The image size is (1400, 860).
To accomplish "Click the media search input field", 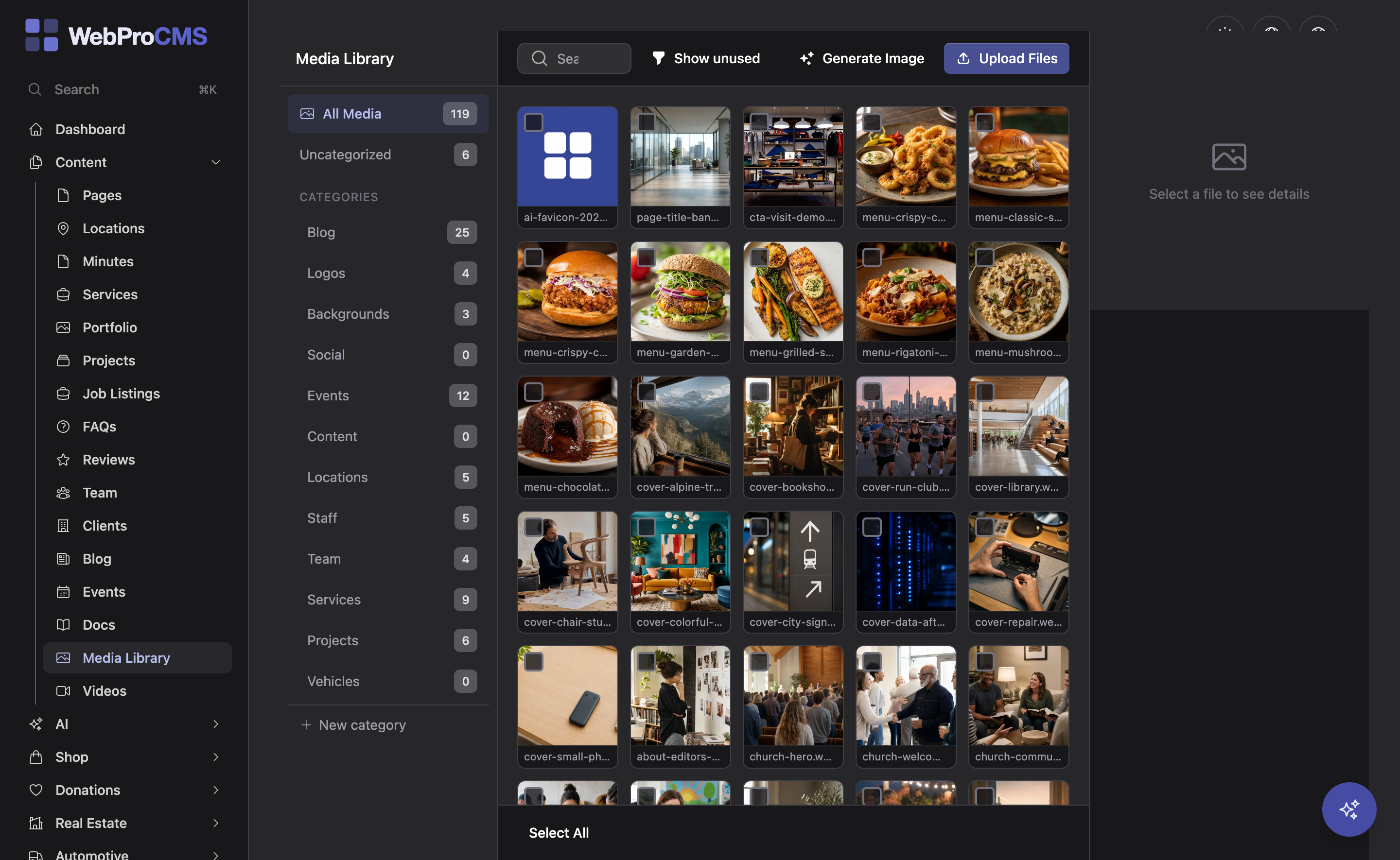I will [x=574, y=58].
